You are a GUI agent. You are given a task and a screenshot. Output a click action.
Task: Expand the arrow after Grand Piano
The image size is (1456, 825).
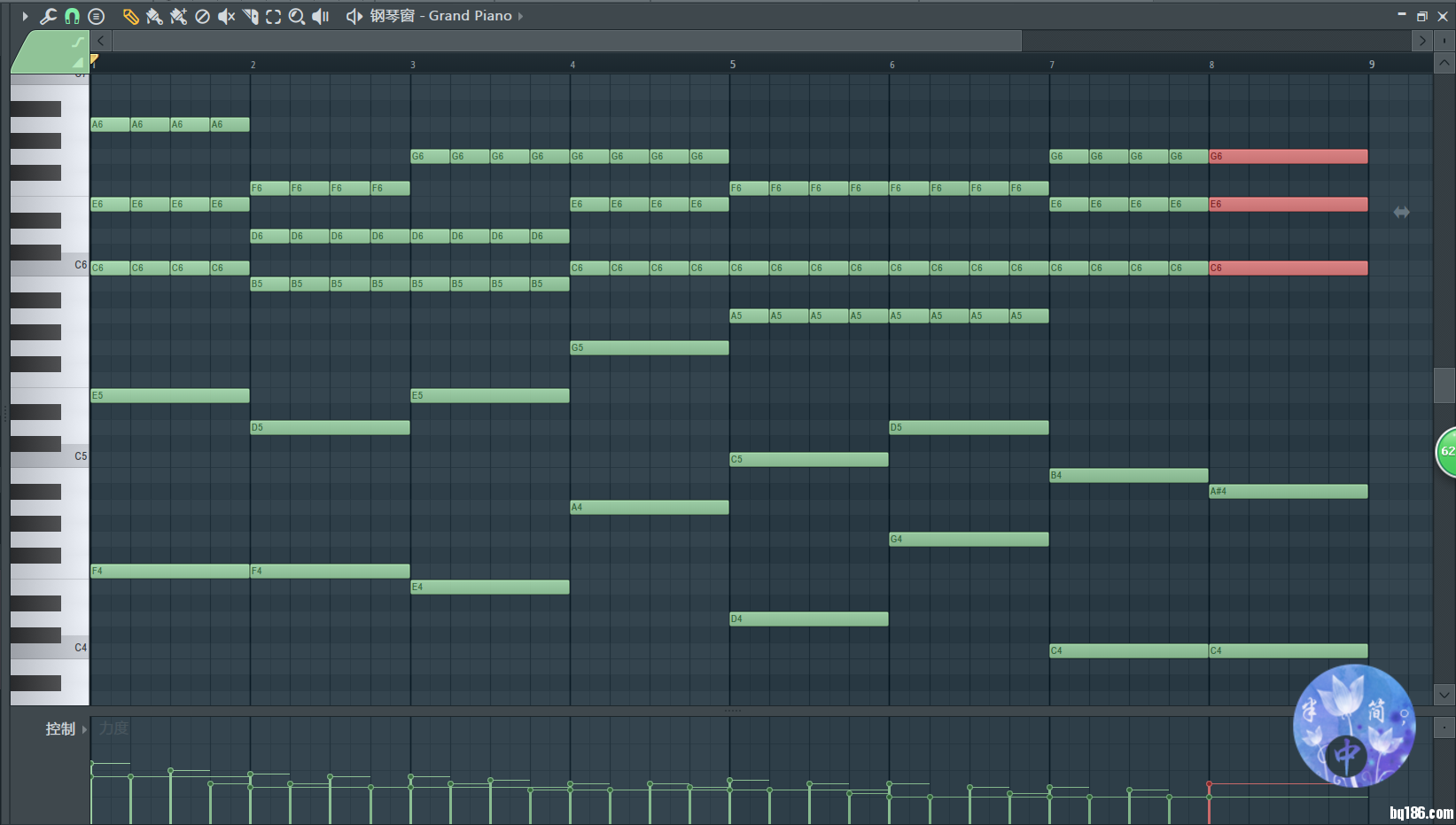point(520,16)
